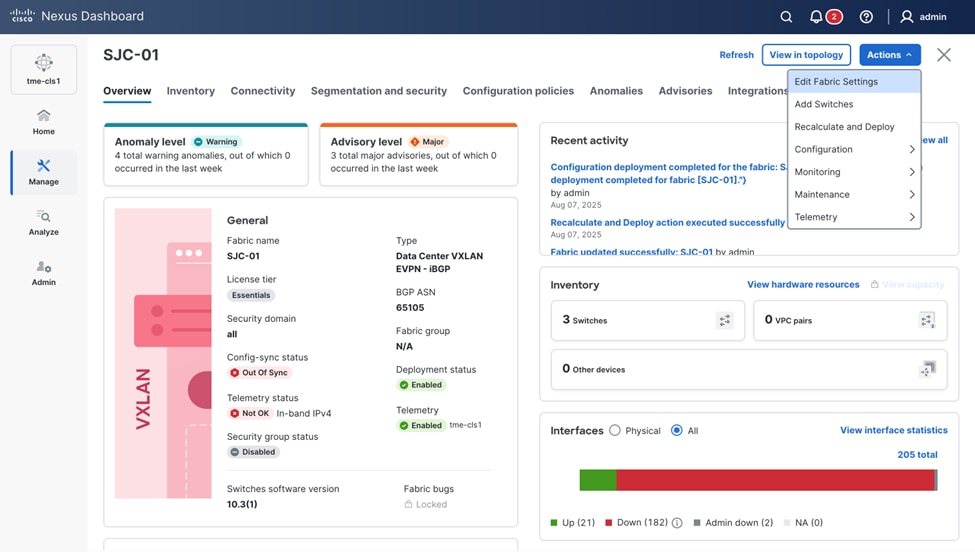Click View in topology button

pyautogui.click(x=806, y=55)
